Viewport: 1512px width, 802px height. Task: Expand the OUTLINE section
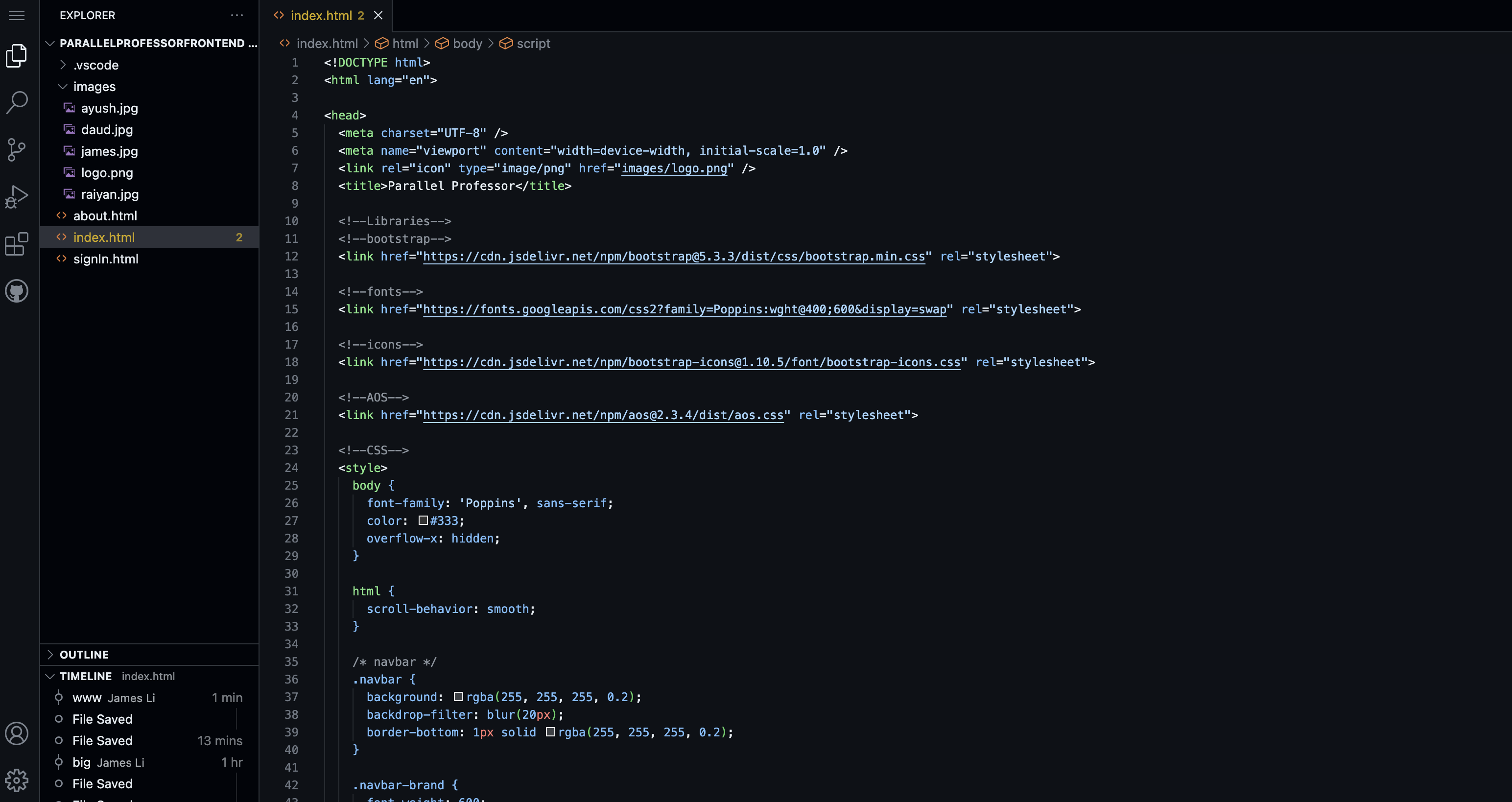pyautogui.click(x=84, y=655)
